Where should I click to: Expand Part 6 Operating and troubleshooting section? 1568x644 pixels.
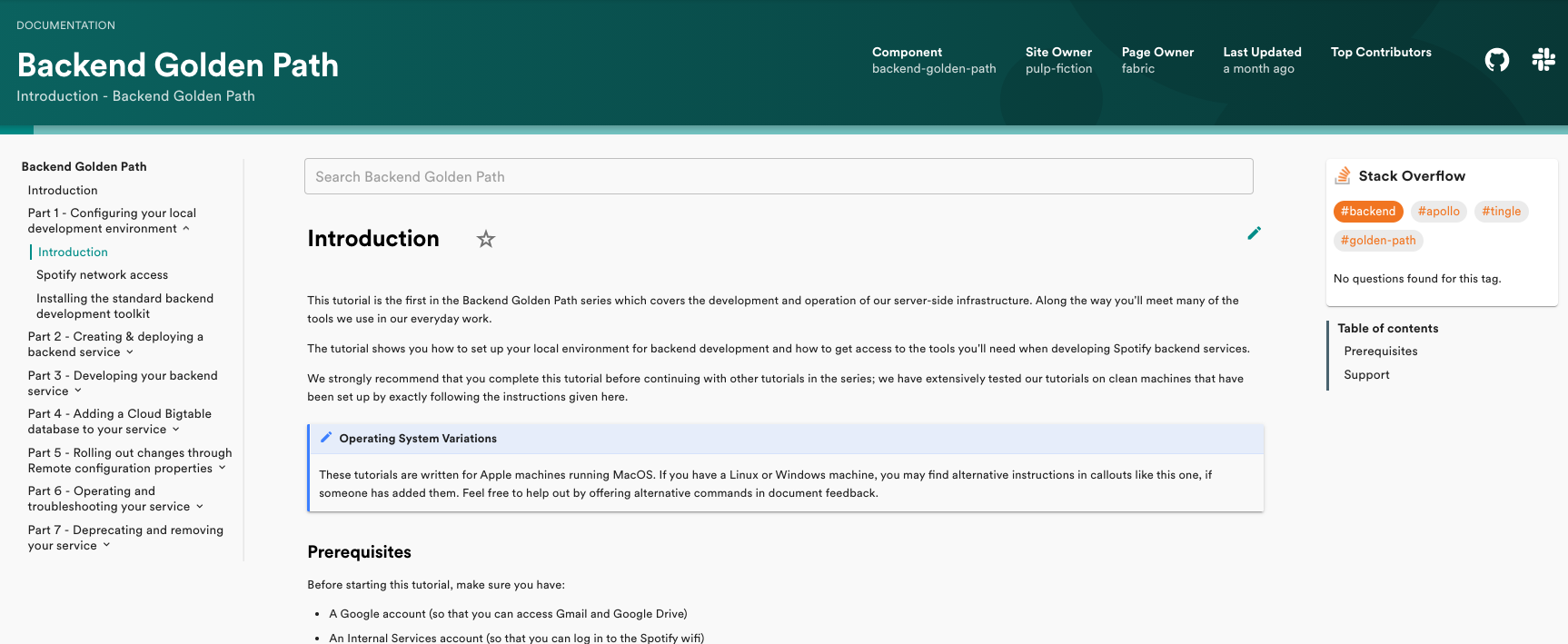(200, 507)
